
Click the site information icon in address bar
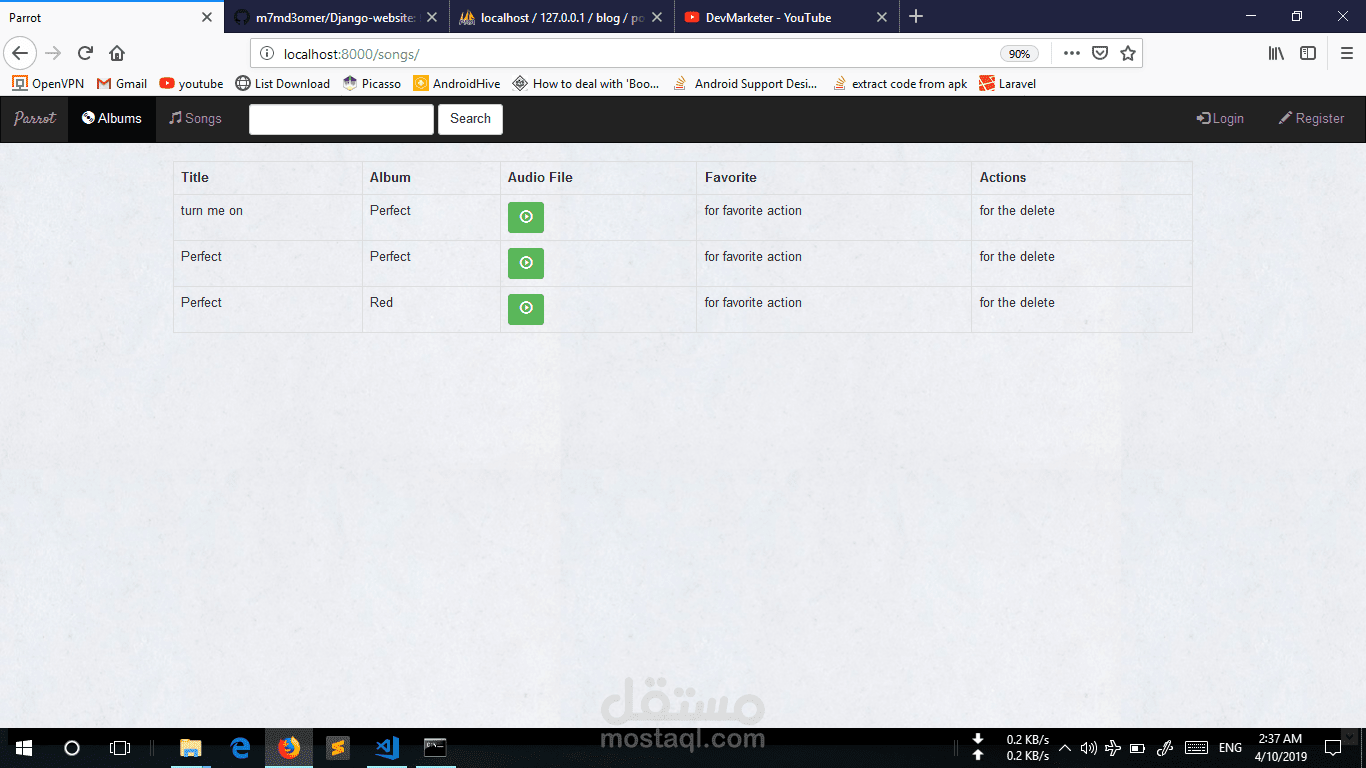point(266,54)
